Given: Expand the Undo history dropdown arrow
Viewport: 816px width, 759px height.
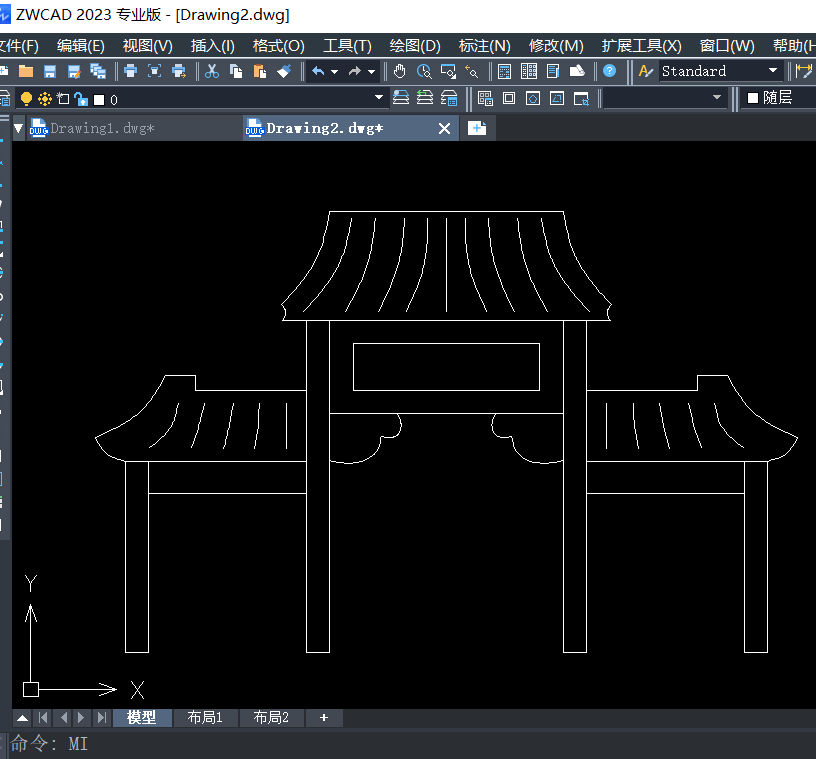Looking at the screenshot, I should pos(334,72).
